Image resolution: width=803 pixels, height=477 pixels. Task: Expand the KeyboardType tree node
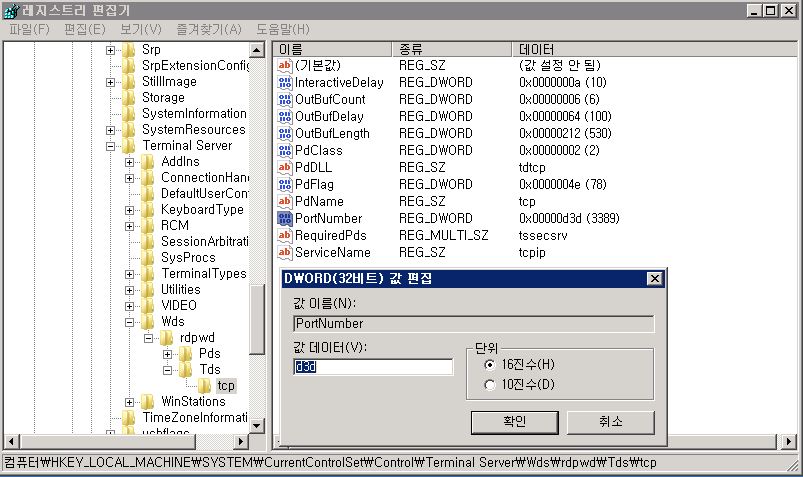coord(129,210)
